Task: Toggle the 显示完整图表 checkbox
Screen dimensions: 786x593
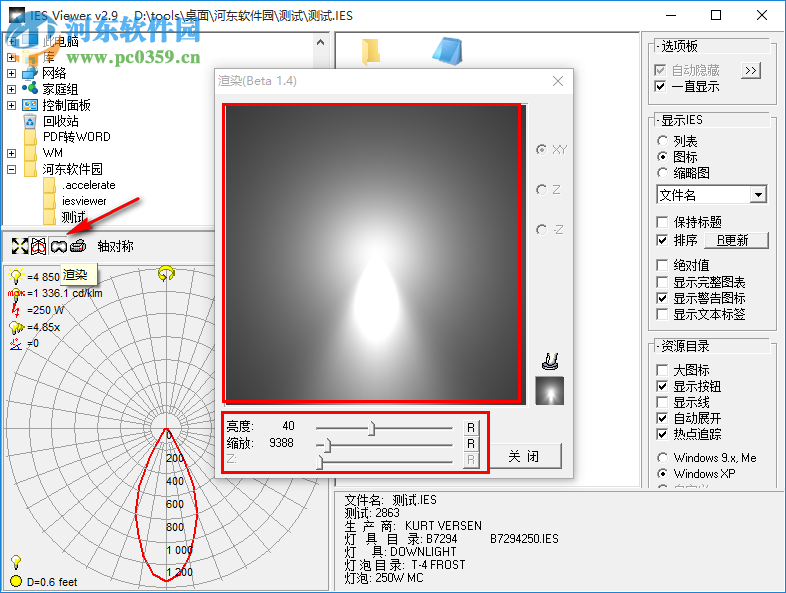Action: (x=662, y=282)
